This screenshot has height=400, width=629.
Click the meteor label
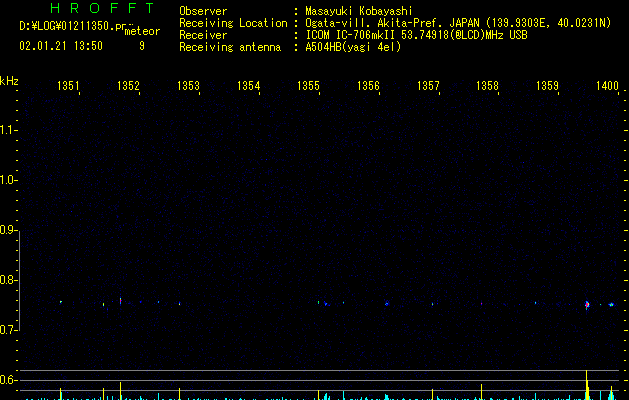(x=142, y=31)
